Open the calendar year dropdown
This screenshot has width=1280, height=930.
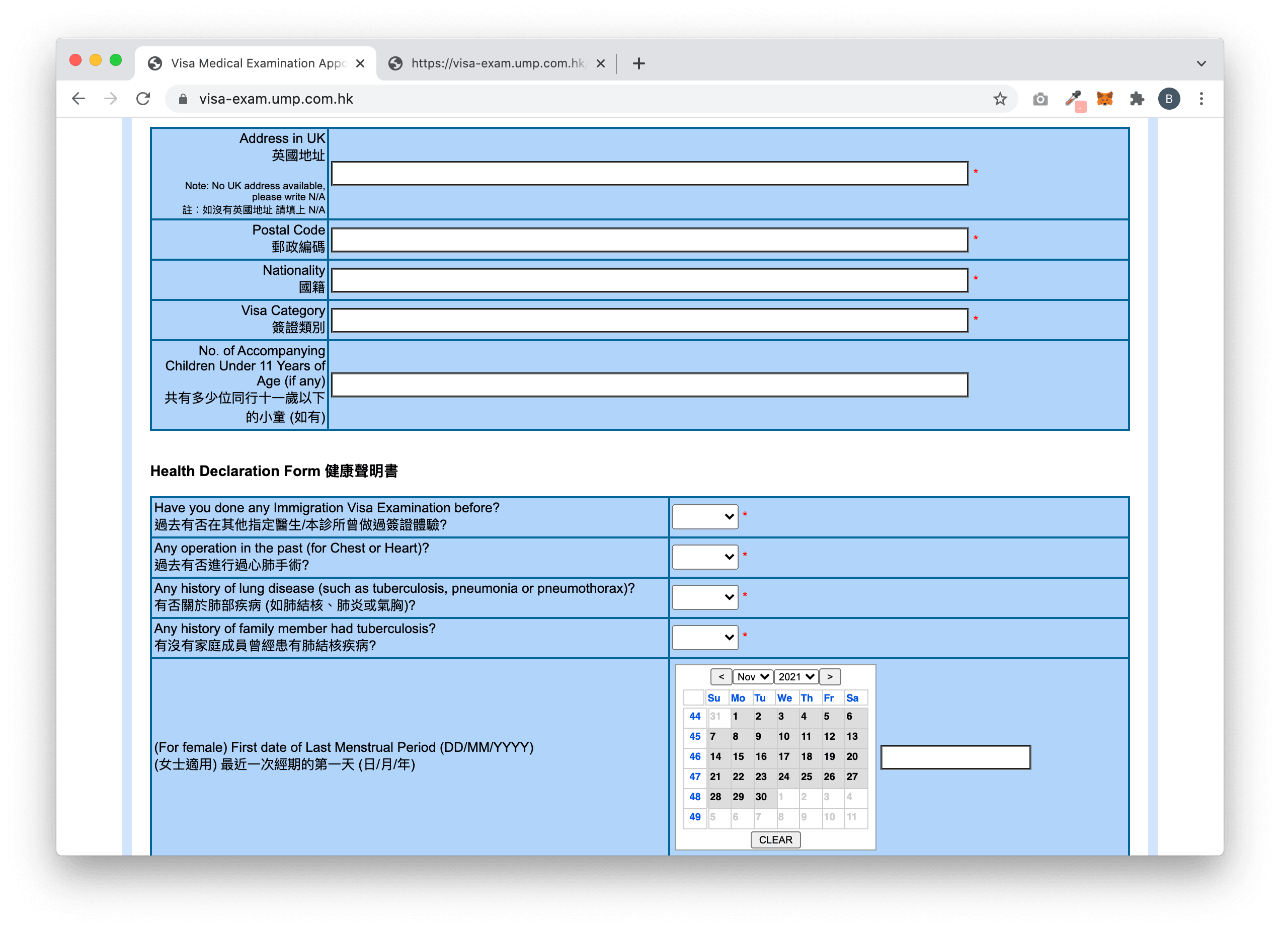[797, 677]
